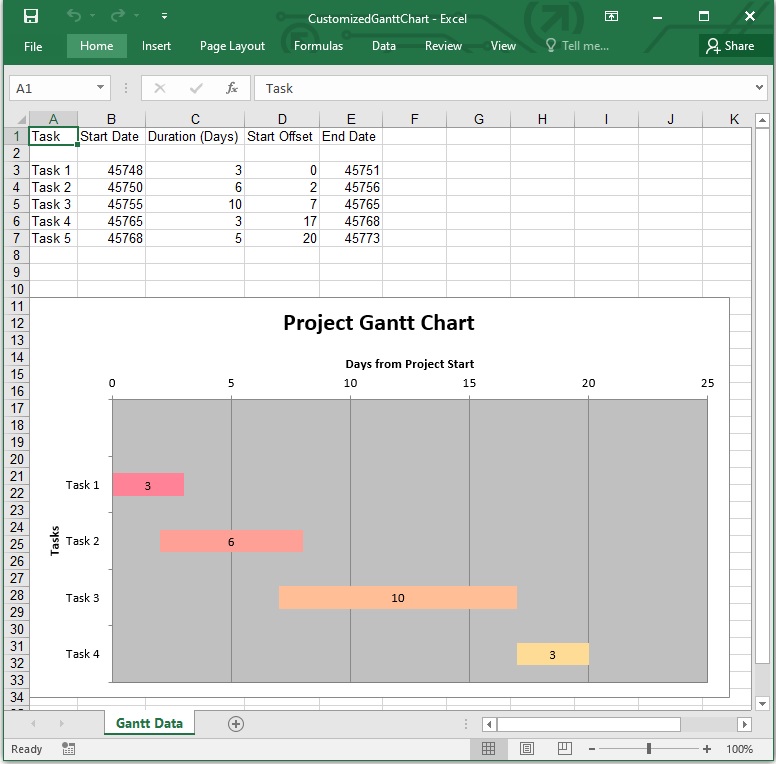This screenshot has width=776, height=764.
Task: Switch to Page Layout view icon
Action: coord(527,748)
